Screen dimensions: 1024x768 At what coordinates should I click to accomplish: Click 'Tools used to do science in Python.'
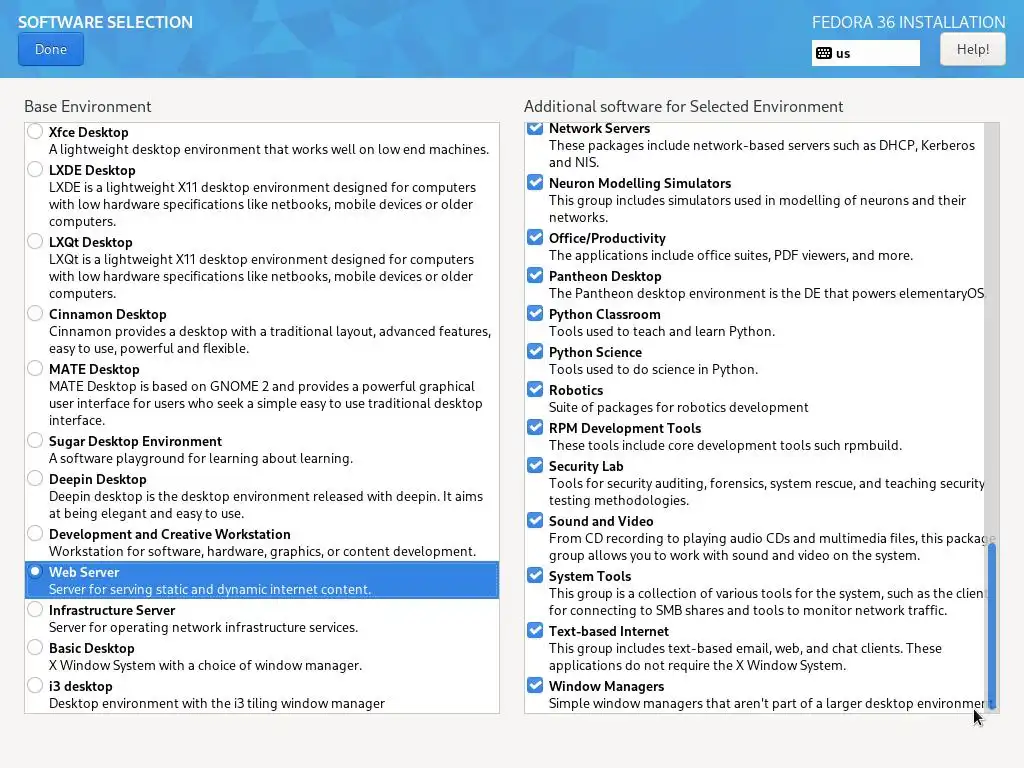pos(653,369)
